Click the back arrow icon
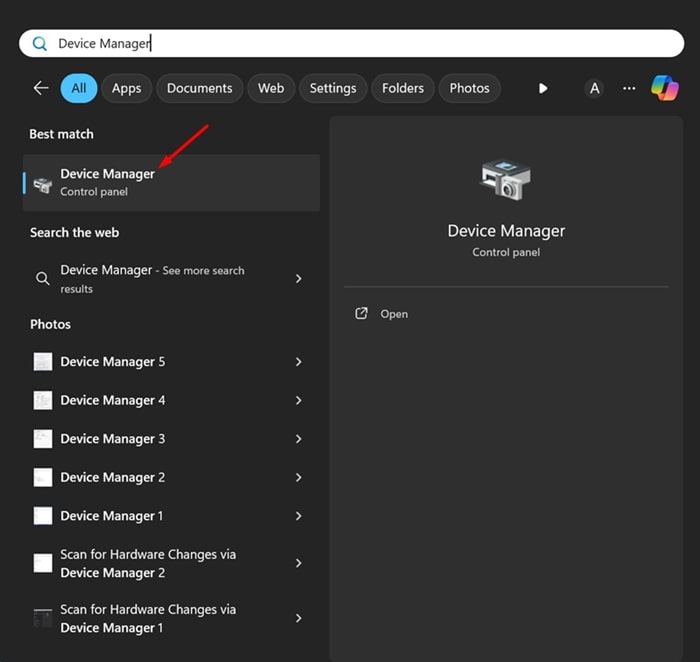The image size is (700, 662). (x=41, y=88)
